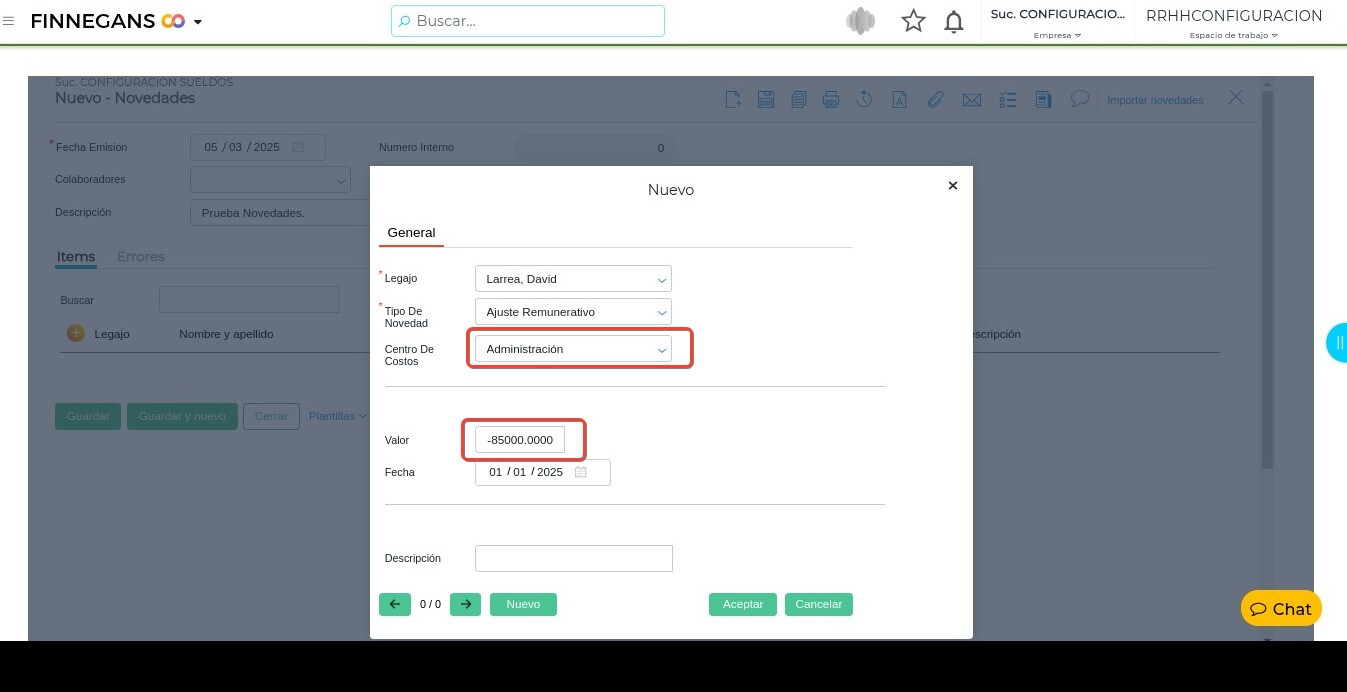Close the Nuevo dialog with X
Screen dimensions: 1347x692
(953, 185)
